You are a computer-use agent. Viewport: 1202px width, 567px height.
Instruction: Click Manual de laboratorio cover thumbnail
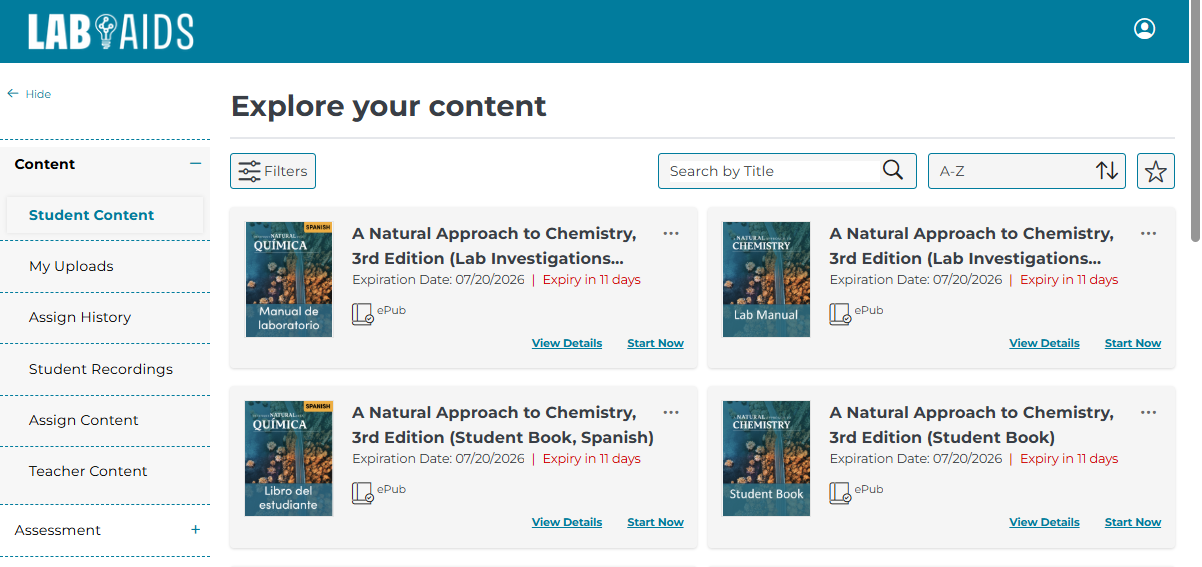pyautogui.click(x=289, y=279)
